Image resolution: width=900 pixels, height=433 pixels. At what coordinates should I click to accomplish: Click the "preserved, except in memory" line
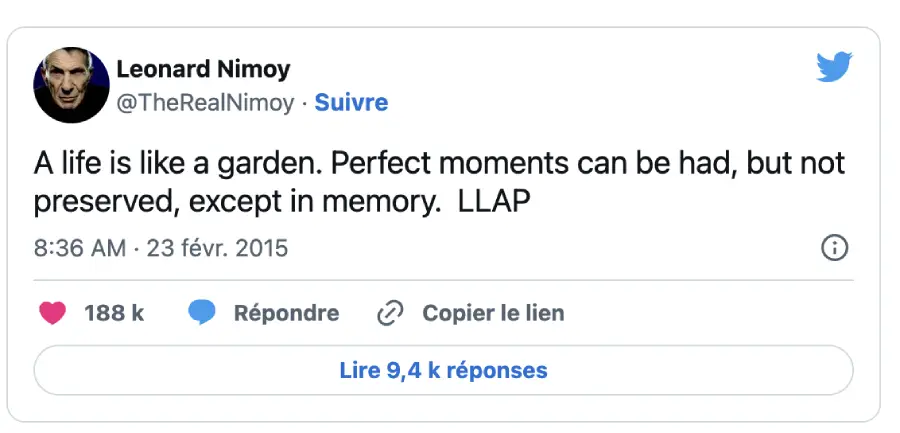(237, 201)
